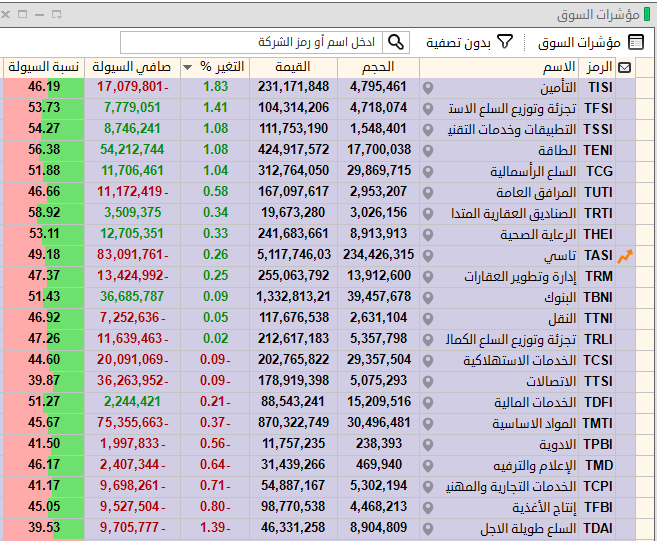
Task: Click the location pin icon in TASI row
Action: pyautogui.click(x=427, y=256)
